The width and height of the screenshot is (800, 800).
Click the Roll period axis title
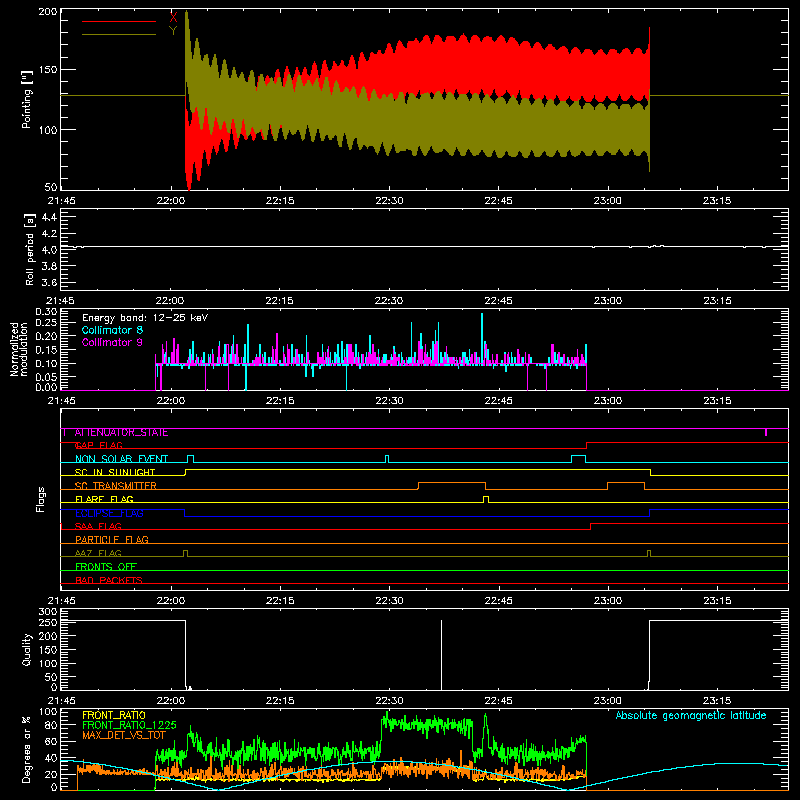click(29, 249)
